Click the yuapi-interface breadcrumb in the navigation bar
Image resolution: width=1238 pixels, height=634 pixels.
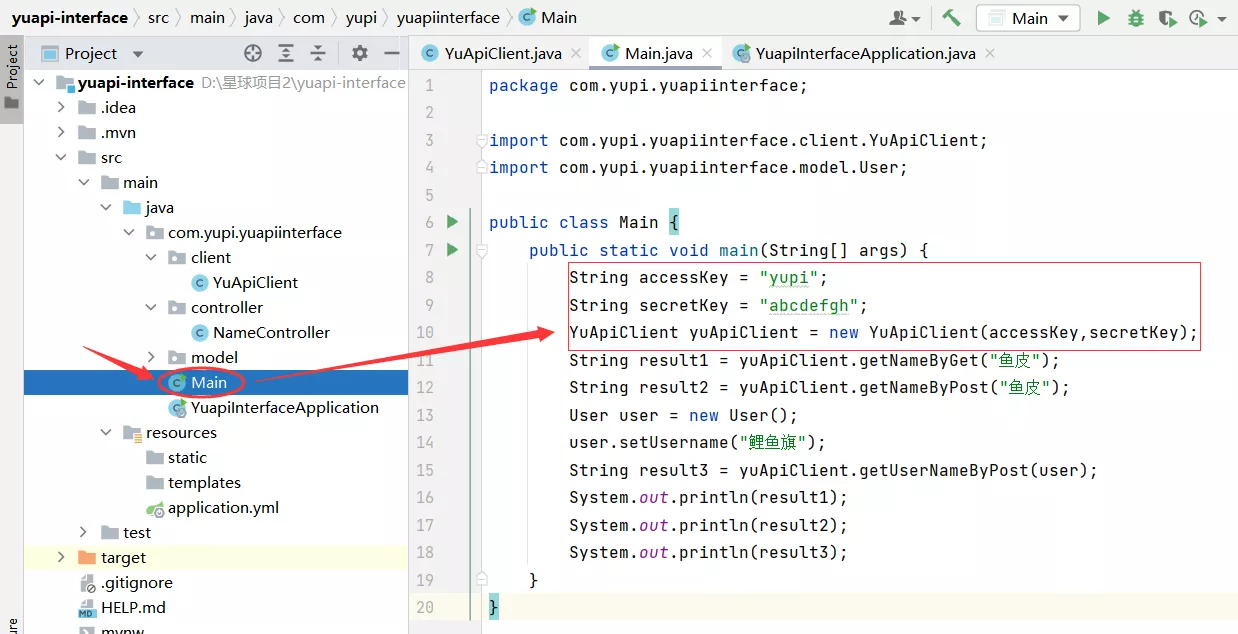point(70,17)
